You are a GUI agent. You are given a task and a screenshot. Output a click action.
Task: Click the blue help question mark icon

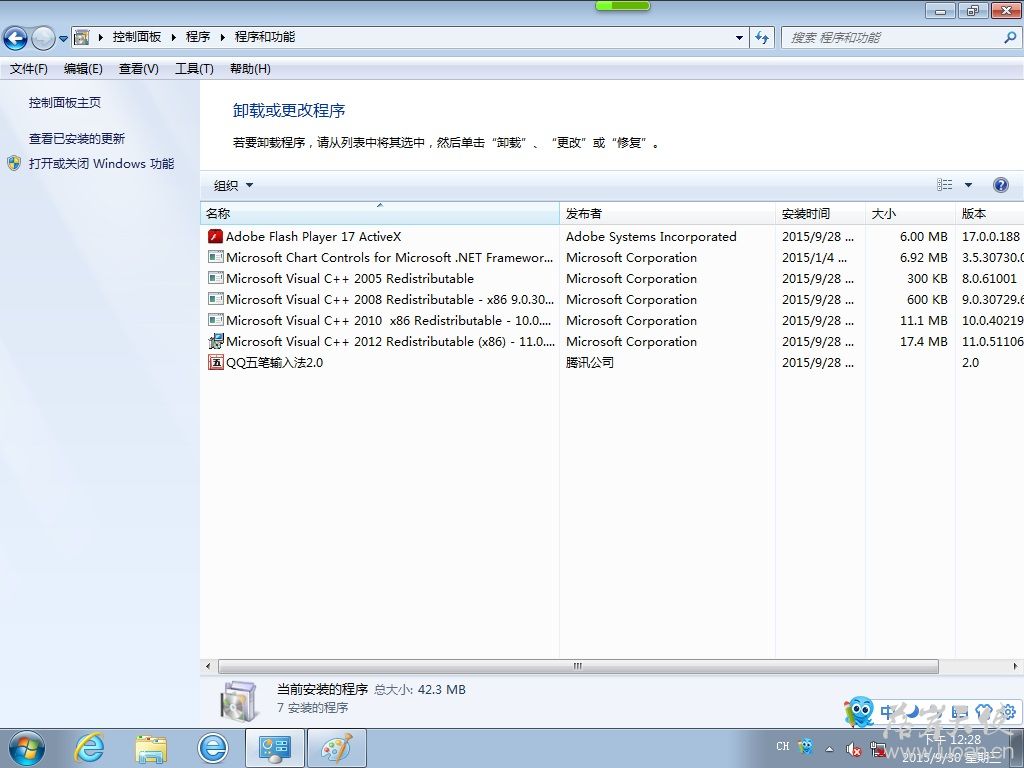point(1000,185)
